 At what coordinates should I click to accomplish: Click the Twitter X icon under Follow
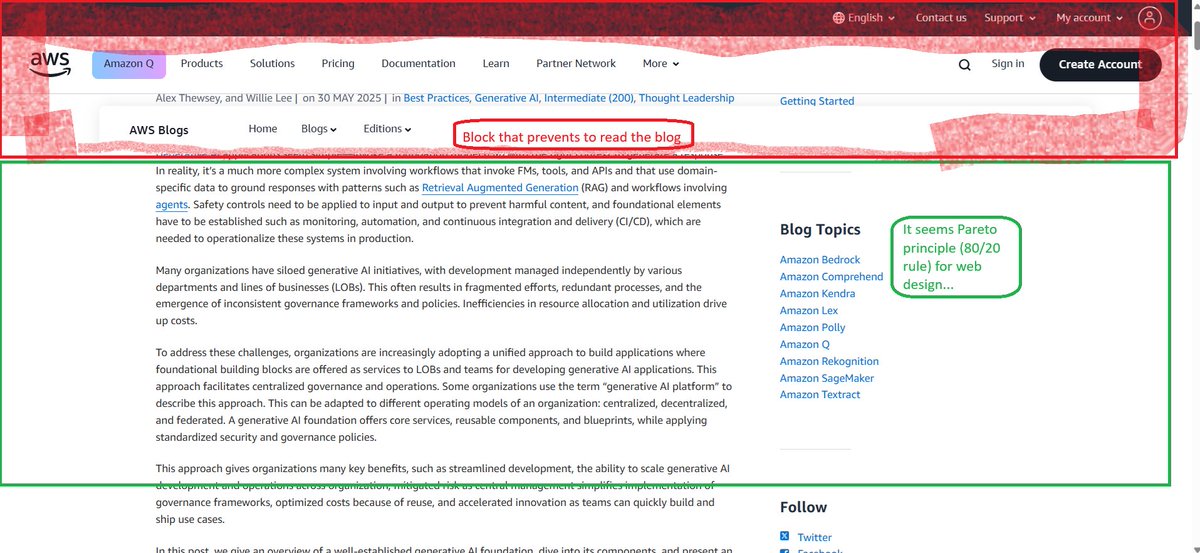tap(785, 537)
